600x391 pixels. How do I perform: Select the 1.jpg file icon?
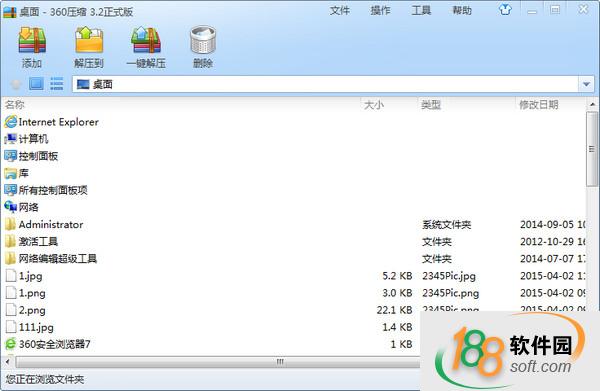11,275
